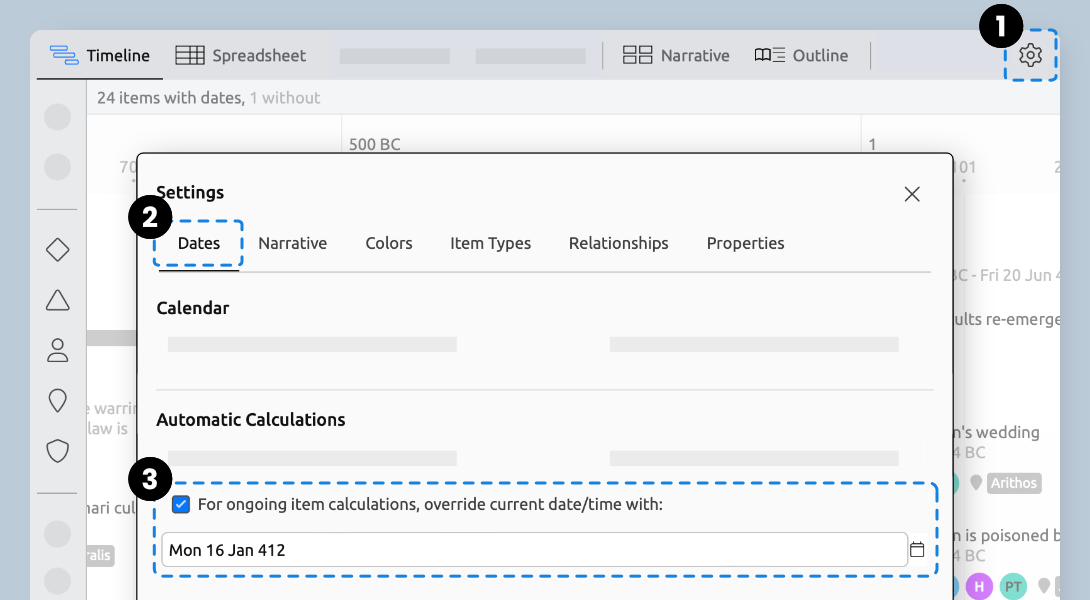This screenshot has height=600, width=1090.
Task: Open the Outline view
Action: (801, 56)
